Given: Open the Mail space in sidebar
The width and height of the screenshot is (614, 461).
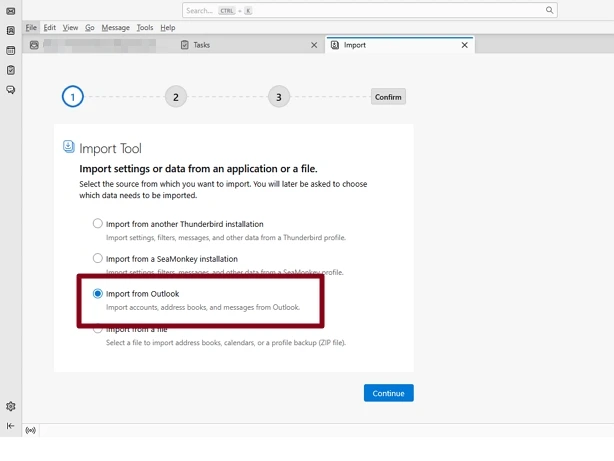Looking at the screenshot, I should (11, 11).
